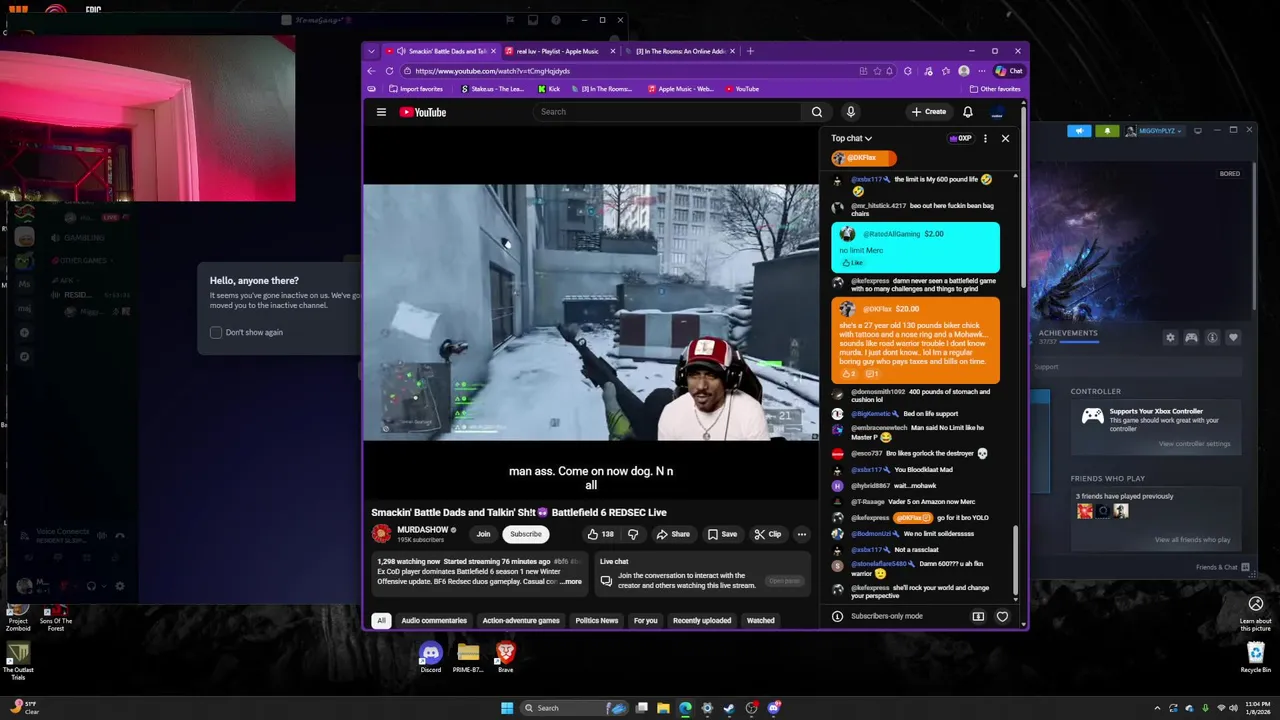The image size is (1280, 720).
Task: Open browser Copilot Chat button
Action: coord(1009,71)
